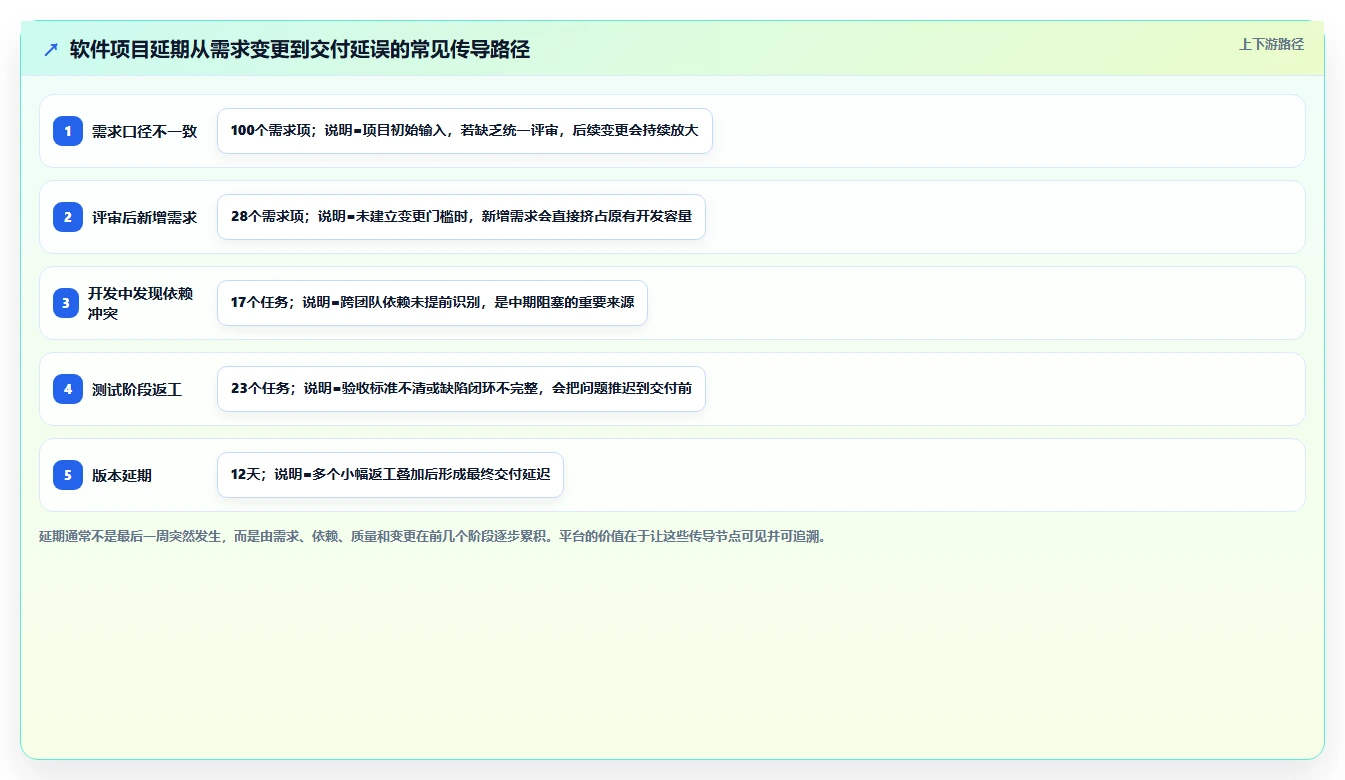Click the 需求口径不一致 step label

[145, 131]
